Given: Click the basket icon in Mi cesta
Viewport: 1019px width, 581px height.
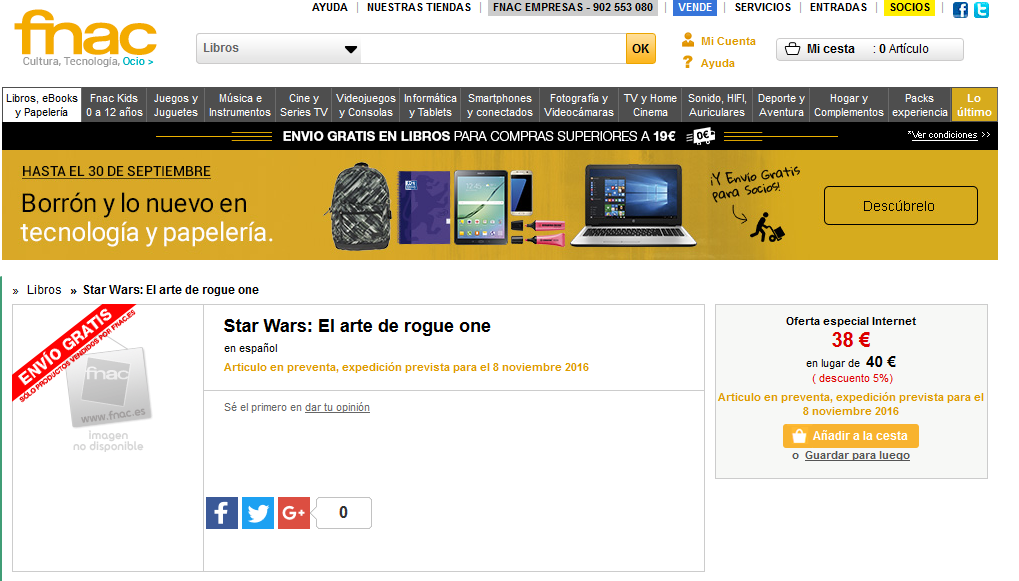Looking at the screenshot, I should [x=792, y=49].
